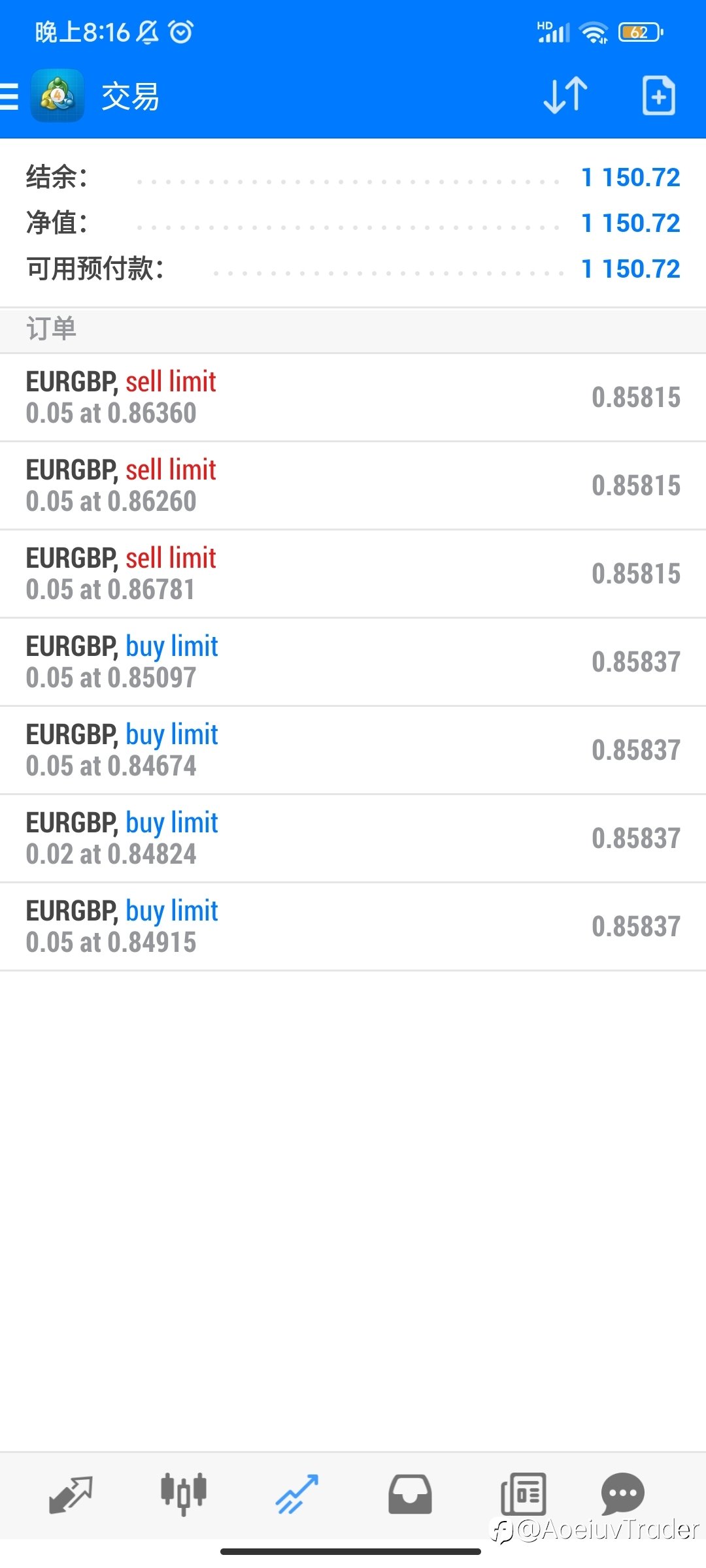706x1568 pixels.
Task: Open the candlestick Chart tab
Action: point(184,1494)
